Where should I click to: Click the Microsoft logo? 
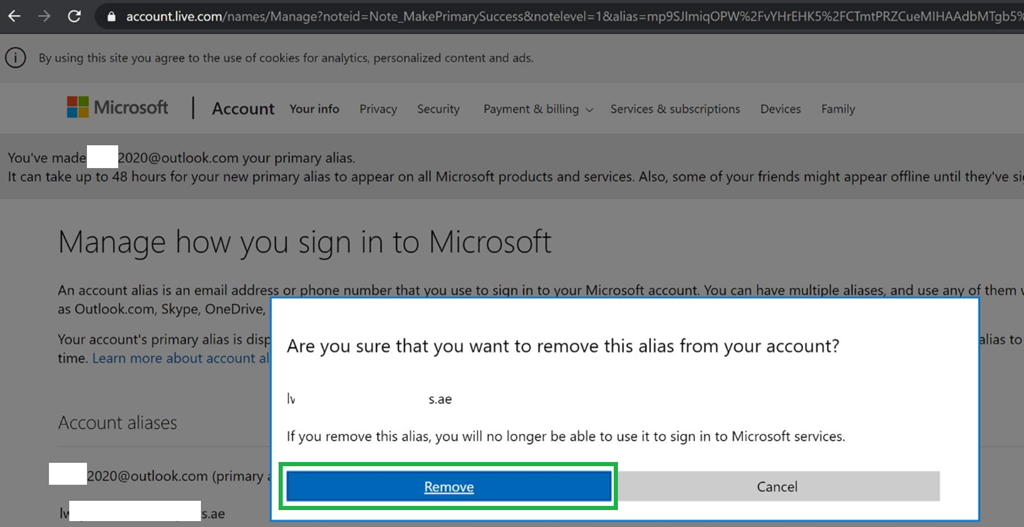click(118, 108)
